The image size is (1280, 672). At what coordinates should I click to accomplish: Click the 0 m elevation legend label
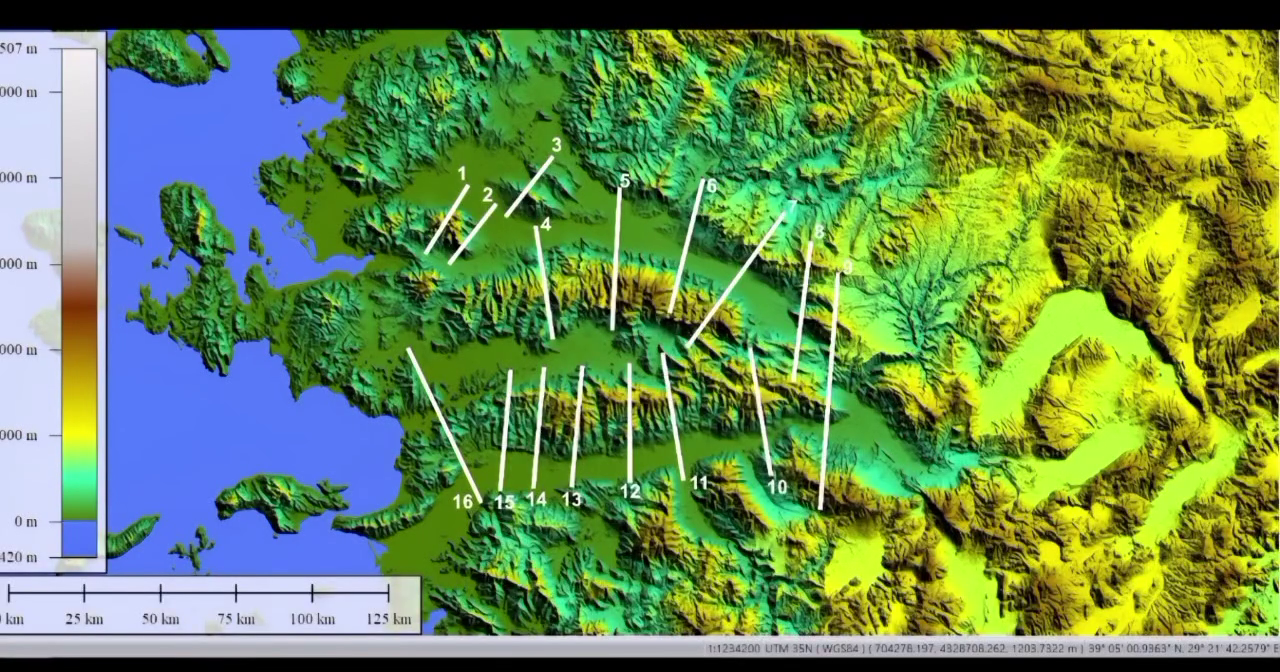tap(25, 522)
